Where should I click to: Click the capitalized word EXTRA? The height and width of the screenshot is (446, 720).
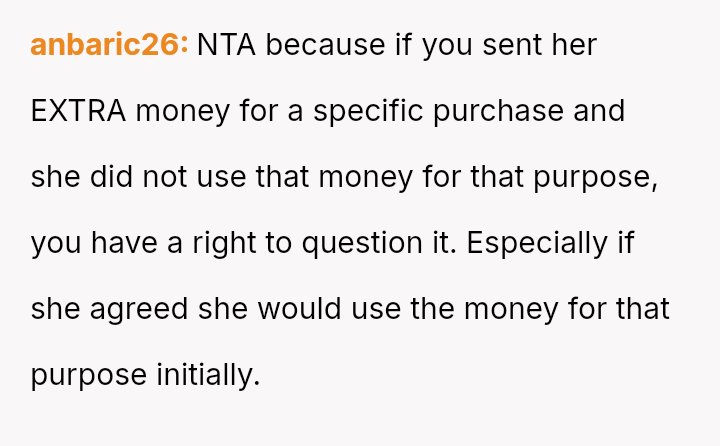[78, 111]
